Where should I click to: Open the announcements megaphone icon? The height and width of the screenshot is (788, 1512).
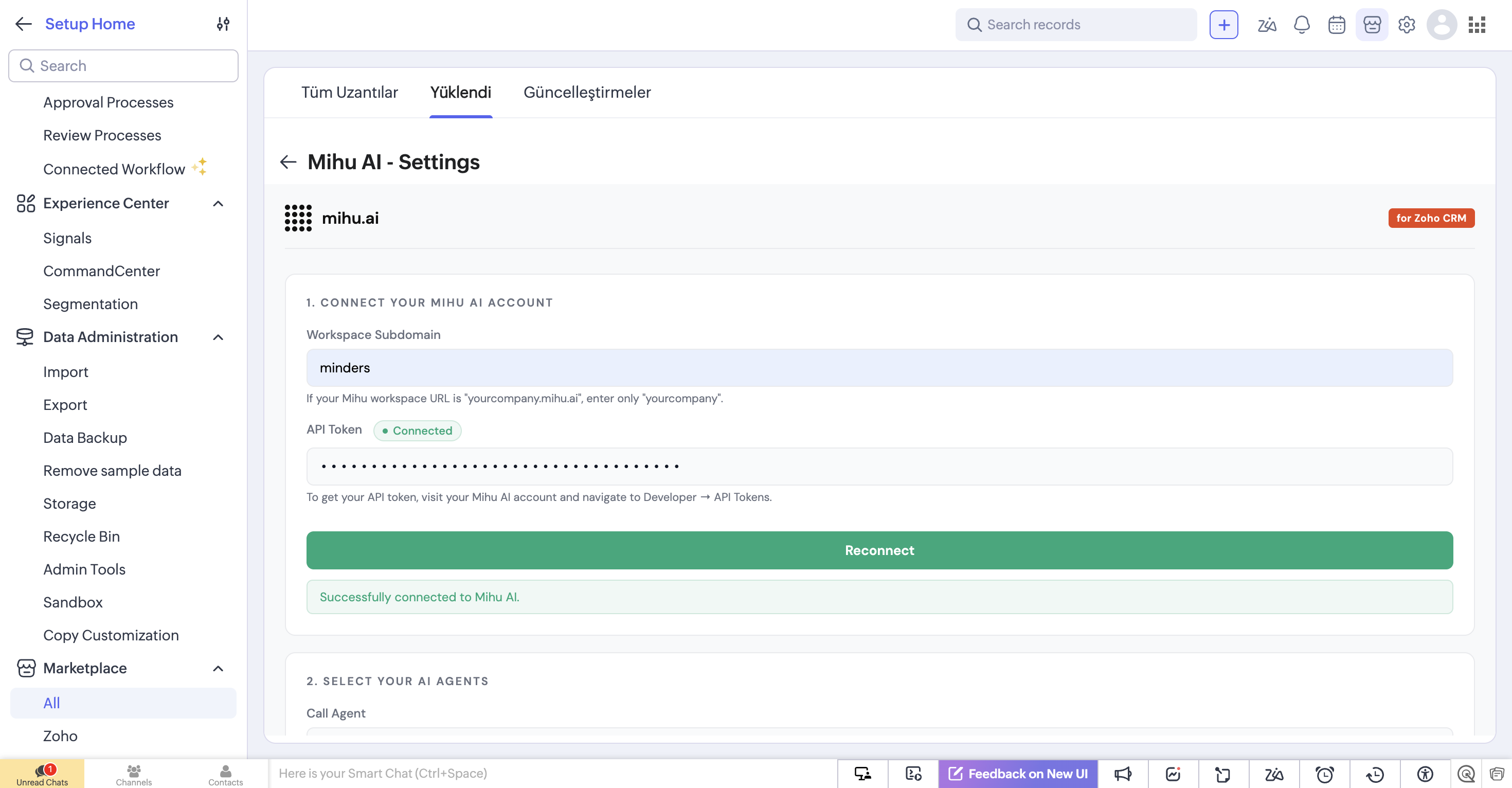pyautogui.click(x=1122, y=774)
